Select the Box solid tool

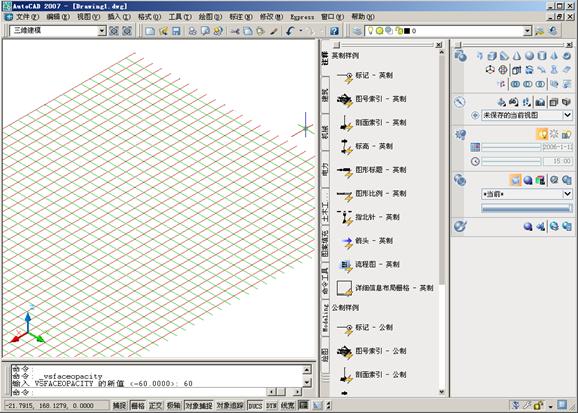click(x=492, y=56)
